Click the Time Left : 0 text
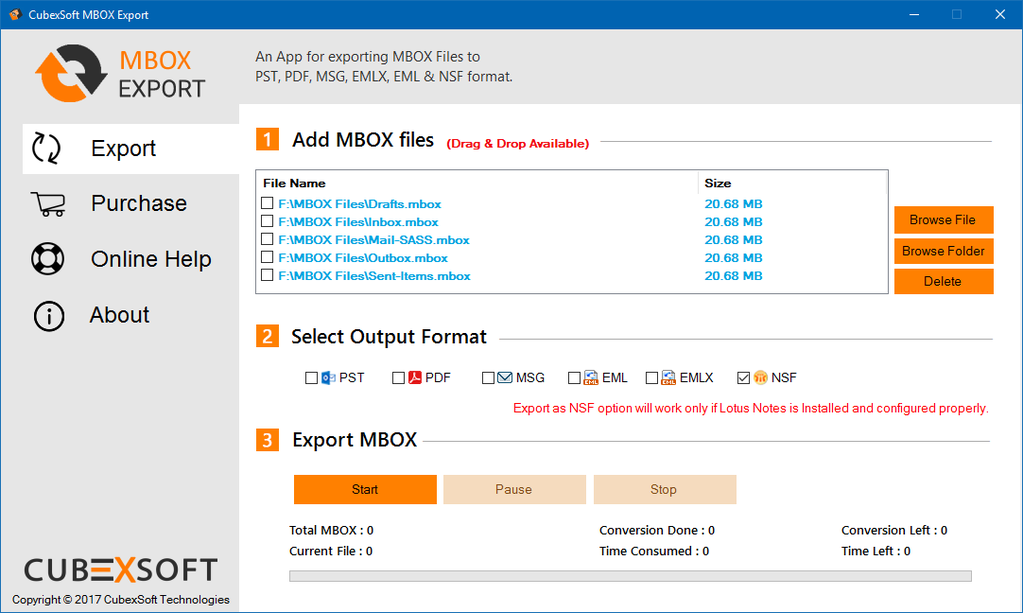The width and height of the screenshot is (1023, 613). point(876,551)
